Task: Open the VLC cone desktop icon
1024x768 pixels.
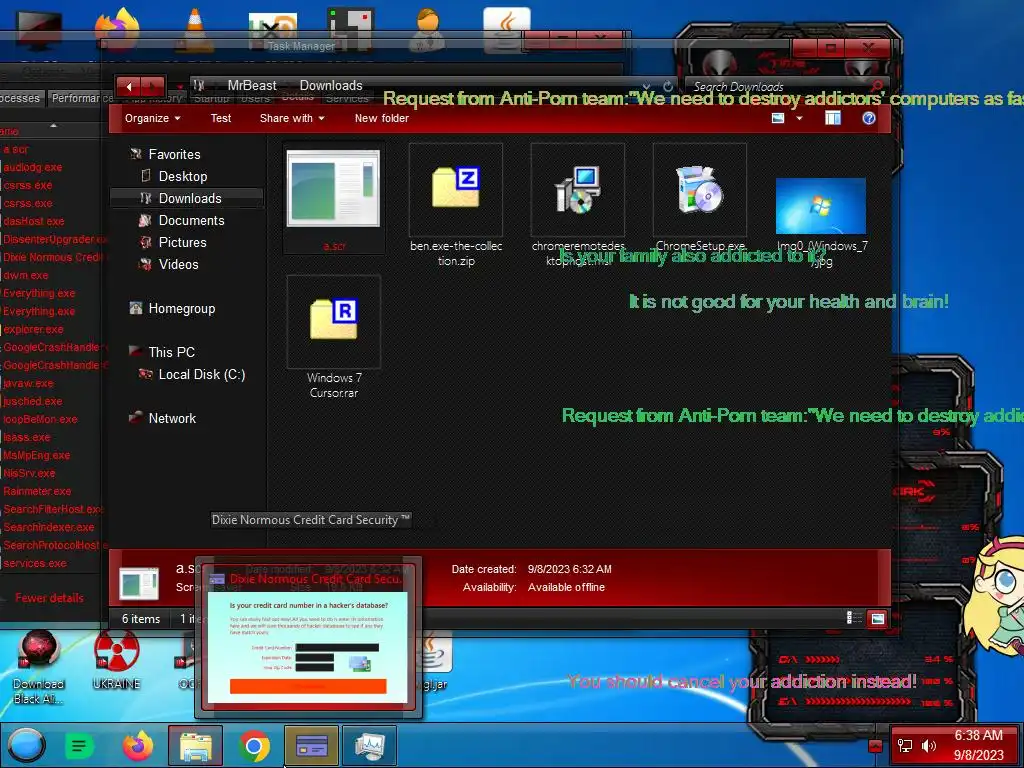Action: point(195,30)
